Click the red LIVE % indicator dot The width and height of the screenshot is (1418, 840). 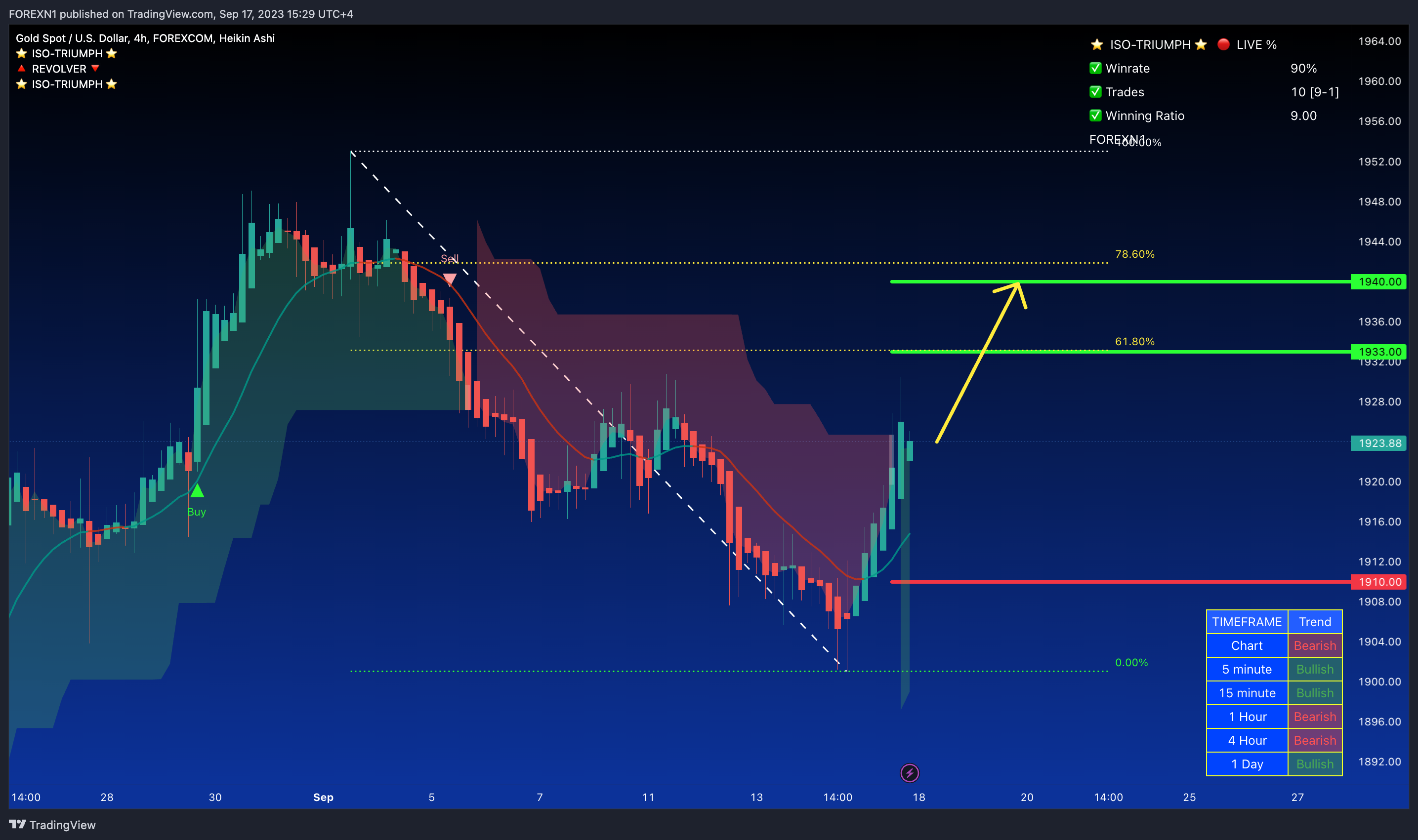click(x=1223, y=44)
